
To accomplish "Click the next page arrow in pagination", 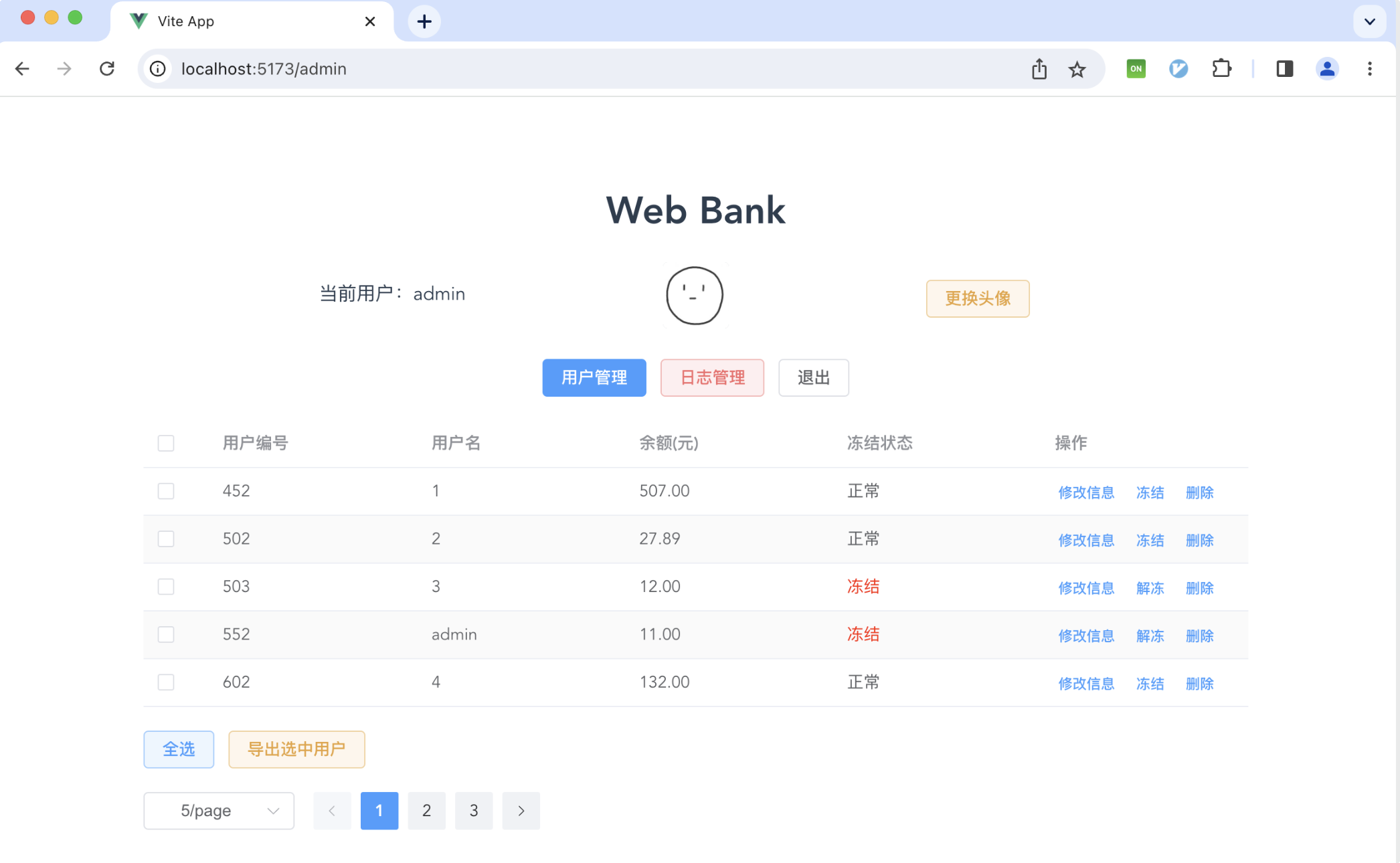I will (521, 811).
